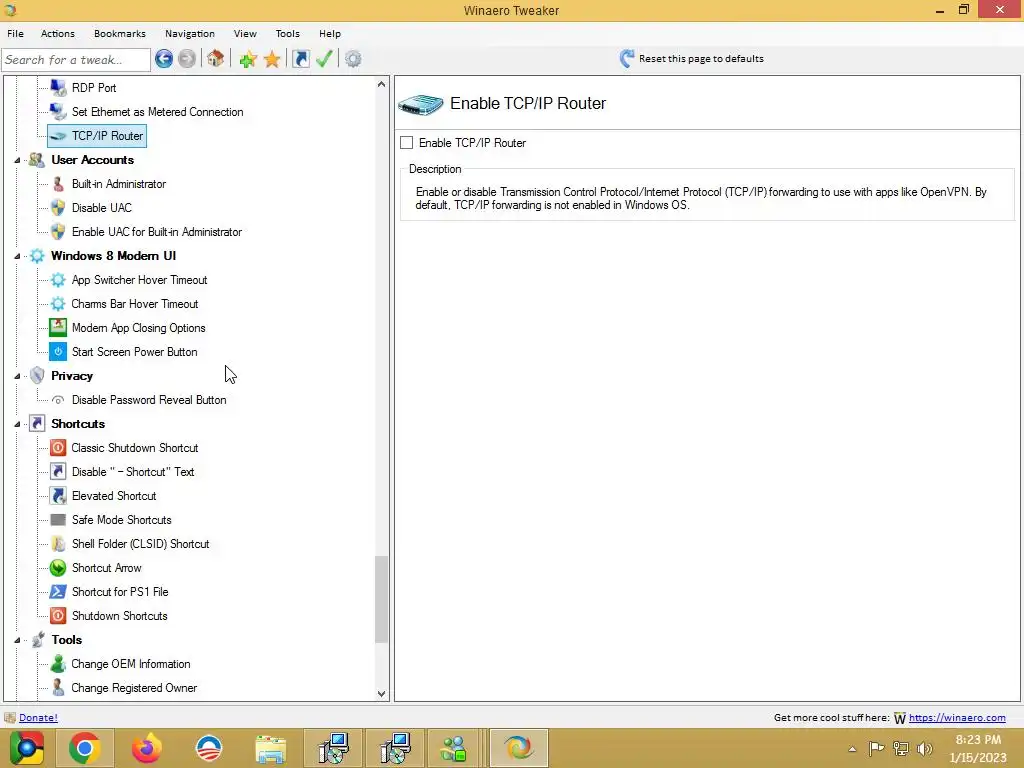Select the TCP/IP Router tree item

(x=107, y=136)
